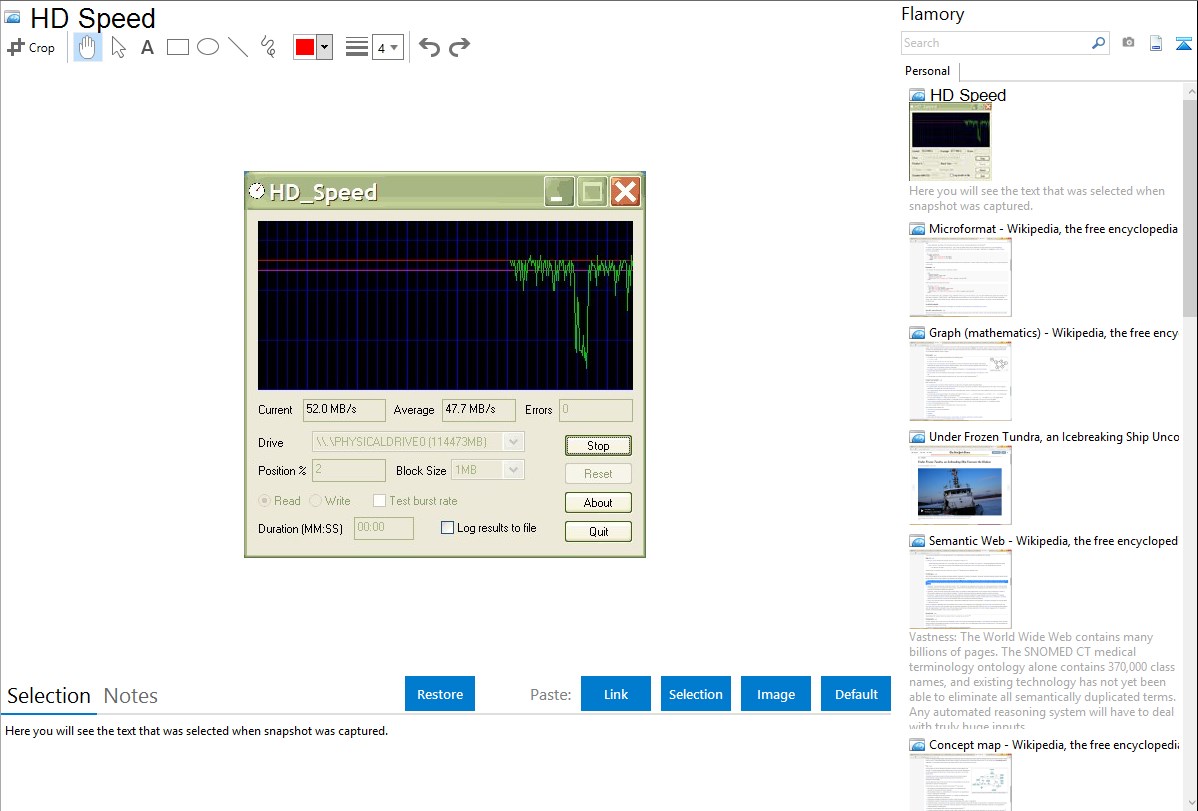Toggle the Test burst rate checkbox
Viewport: 1198px width, 811px height.
click(x=379, y=501)
